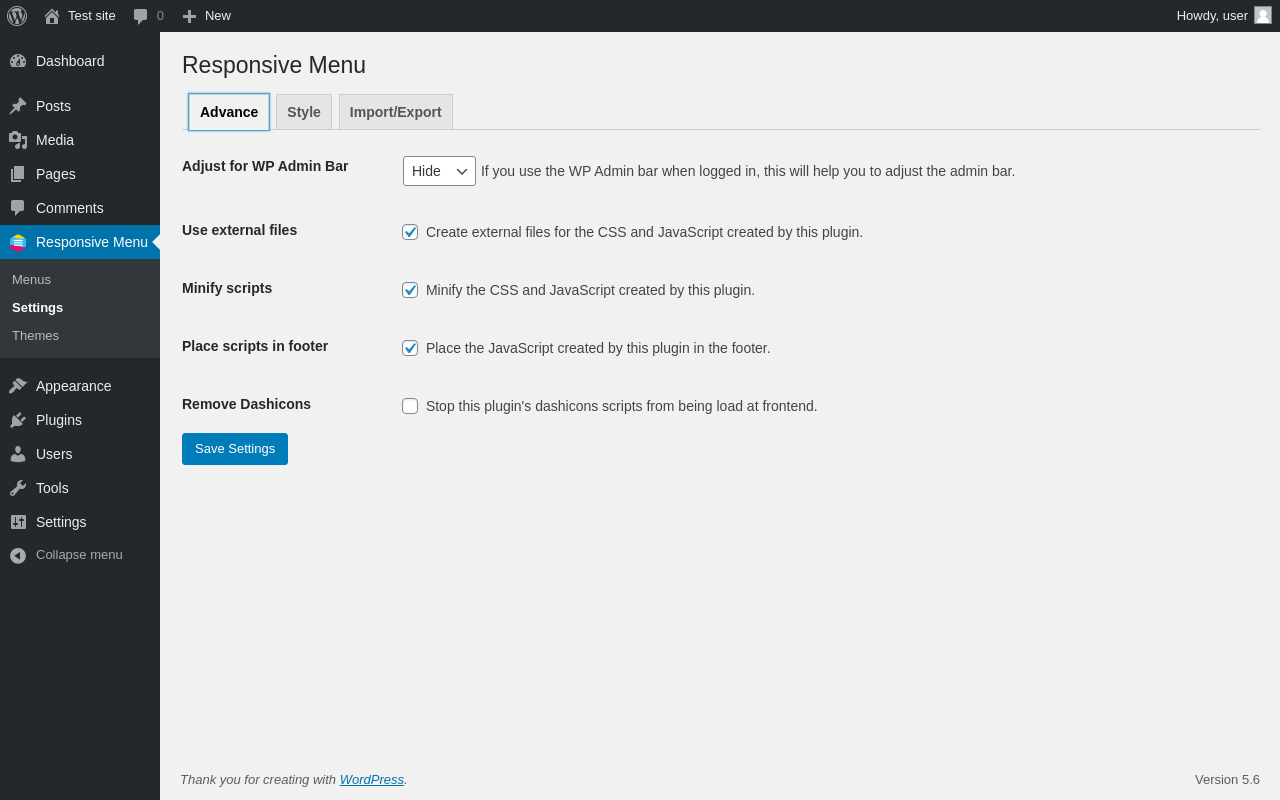
Task: Click the WordPress logo icon
Action: point(17,16)
